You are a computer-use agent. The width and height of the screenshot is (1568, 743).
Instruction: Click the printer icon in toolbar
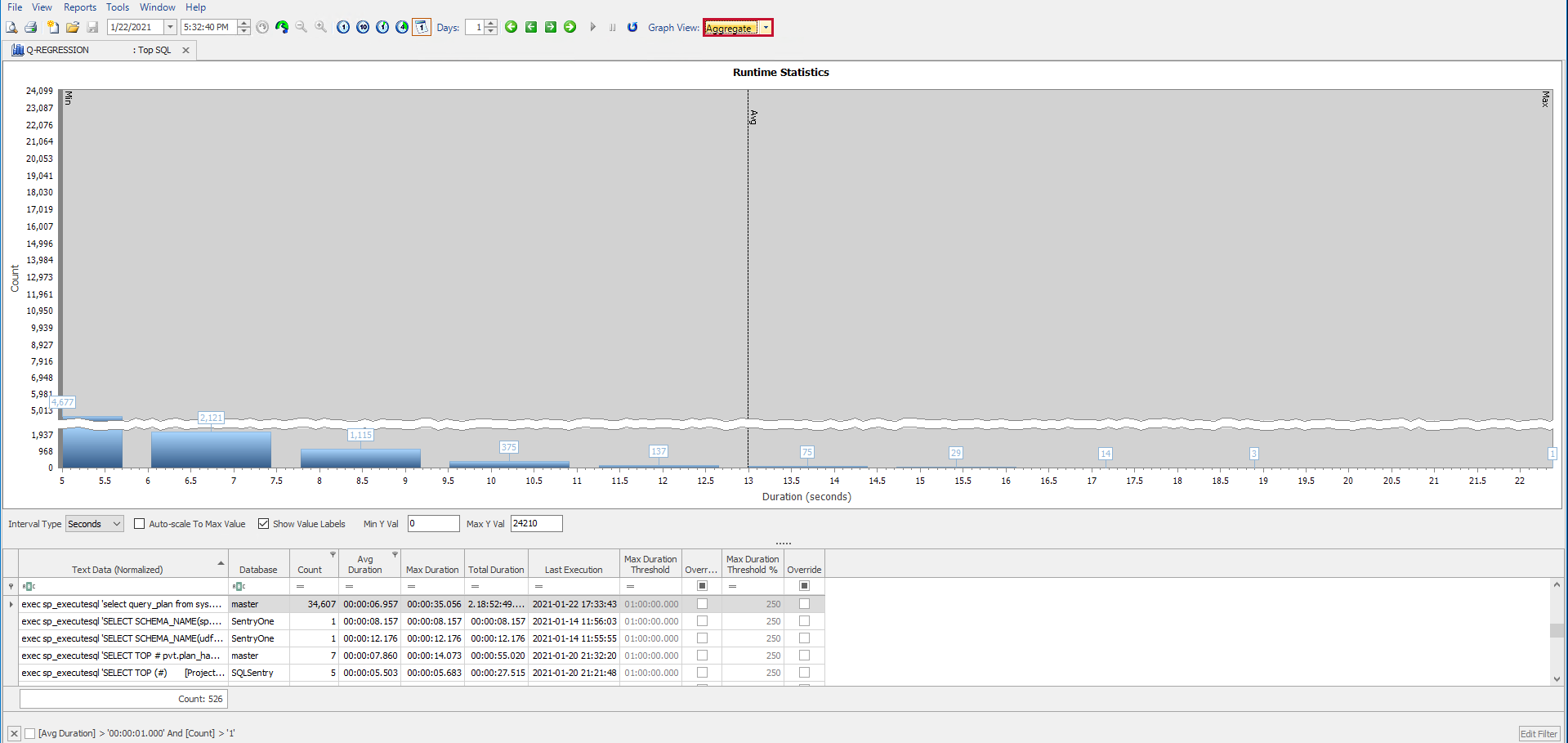pos(31,27)
